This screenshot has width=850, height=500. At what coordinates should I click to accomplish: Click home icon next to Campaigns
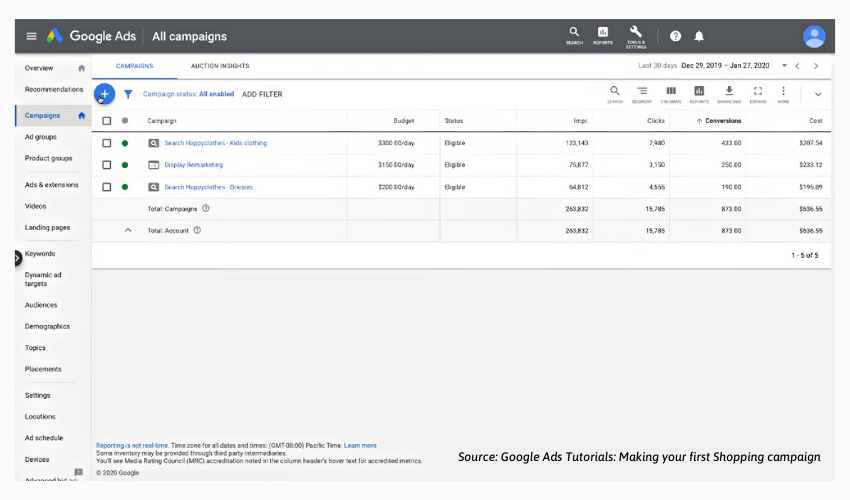82,116
